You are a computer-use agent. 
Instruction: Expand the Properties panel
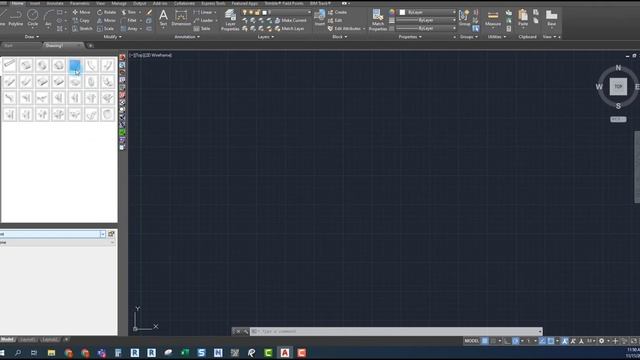click(x=410, y=37)
